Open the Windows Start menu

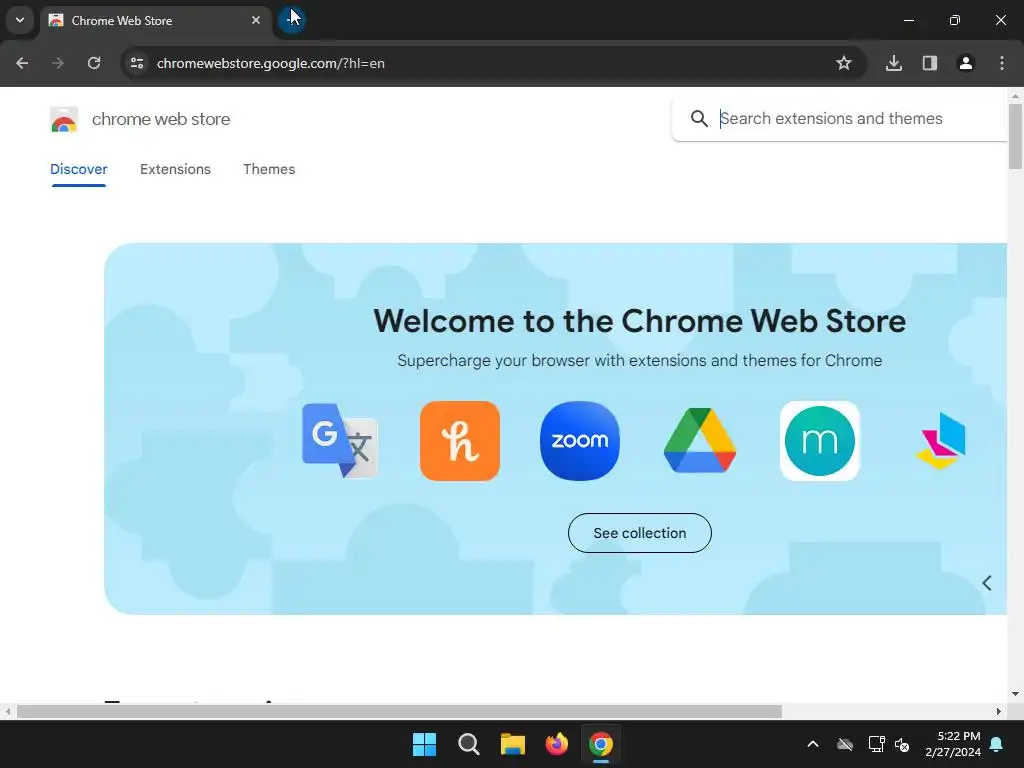point(424,744)
